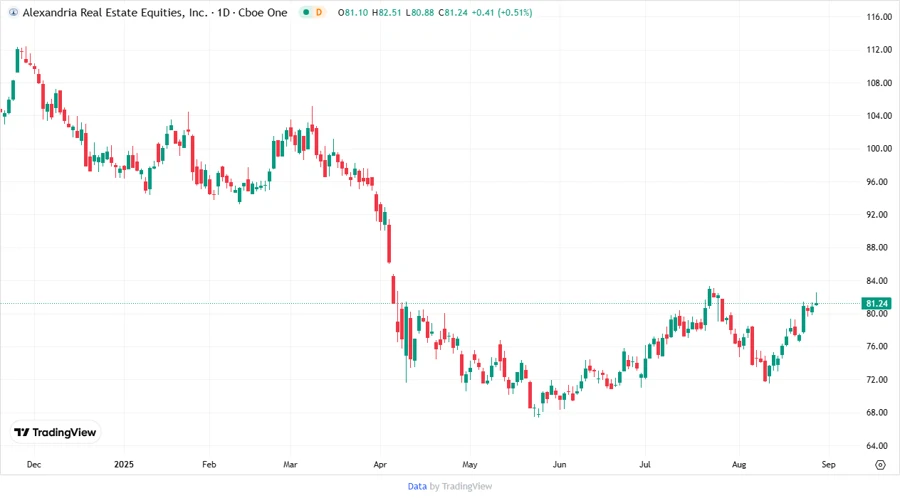Image resolution: width=900 pixels, height=498 pixels.
Task: Click the 100.00 price scale label
Action: tap(879, 149)
